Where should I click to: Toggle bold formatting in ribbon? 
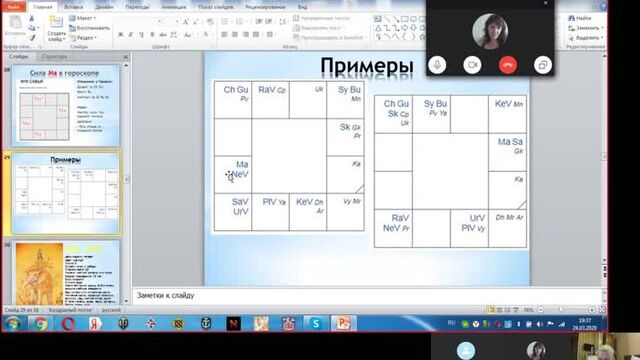(121, 35)
